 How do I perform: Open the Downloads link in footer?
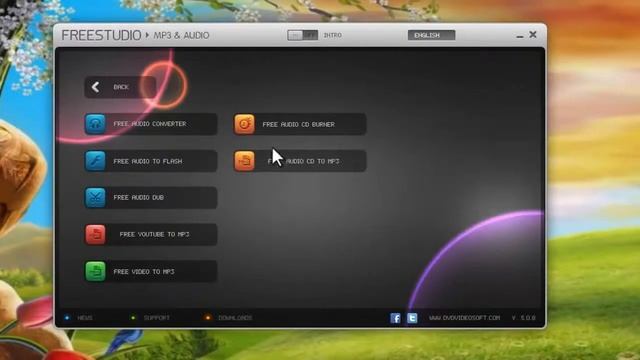(235, 318)
